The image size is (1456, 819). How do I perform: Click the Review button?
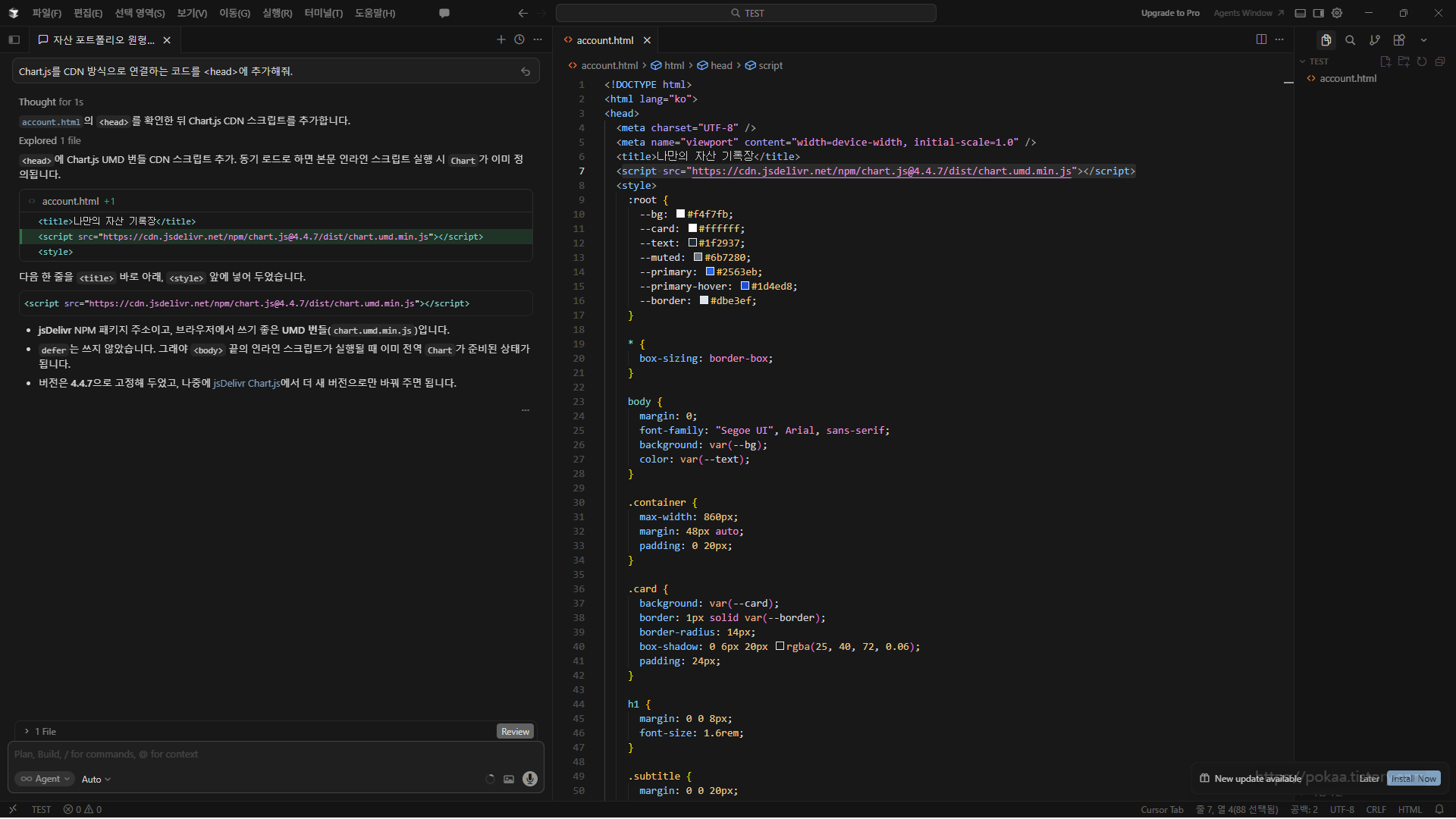coord(515,731)
